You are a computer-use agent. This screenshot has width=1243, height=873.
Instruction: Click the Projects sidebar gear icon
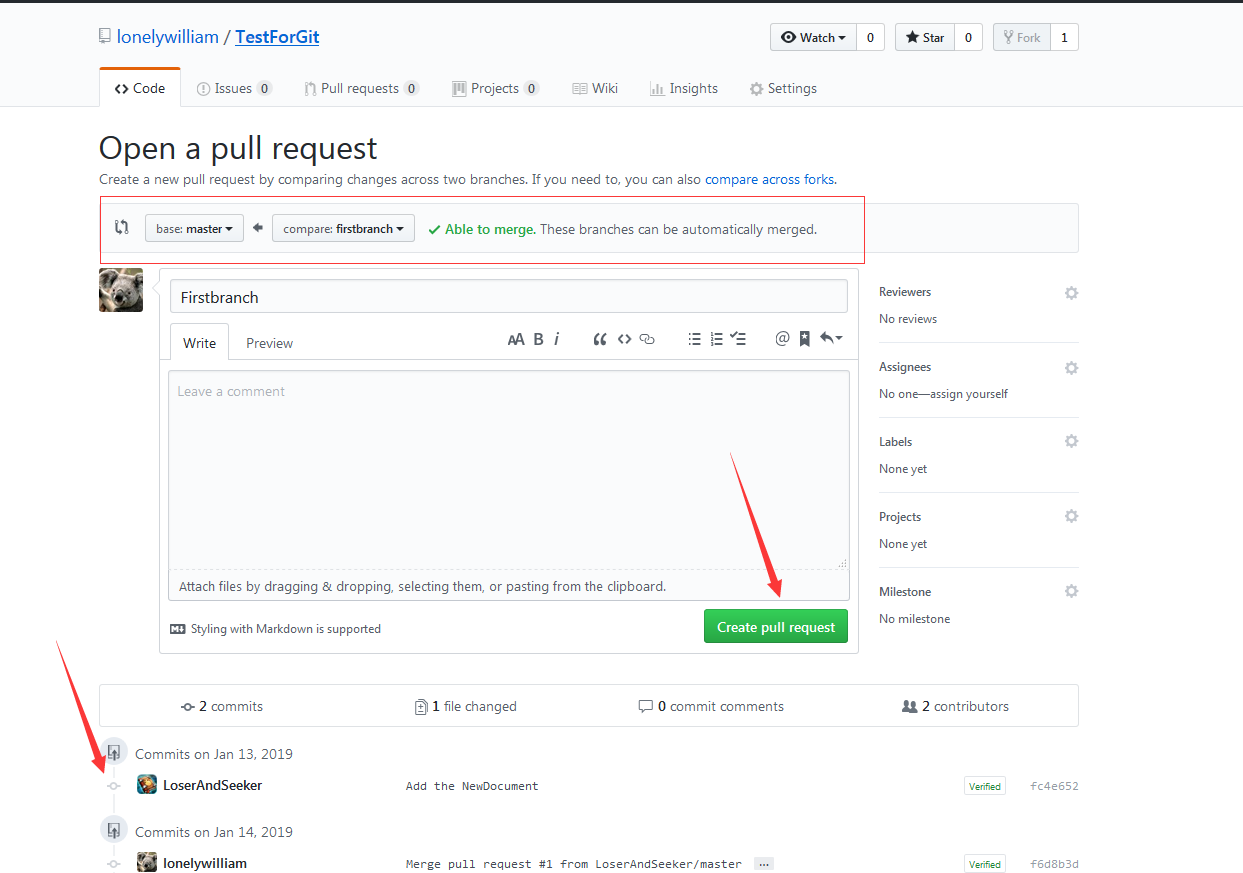(1071, 516)
